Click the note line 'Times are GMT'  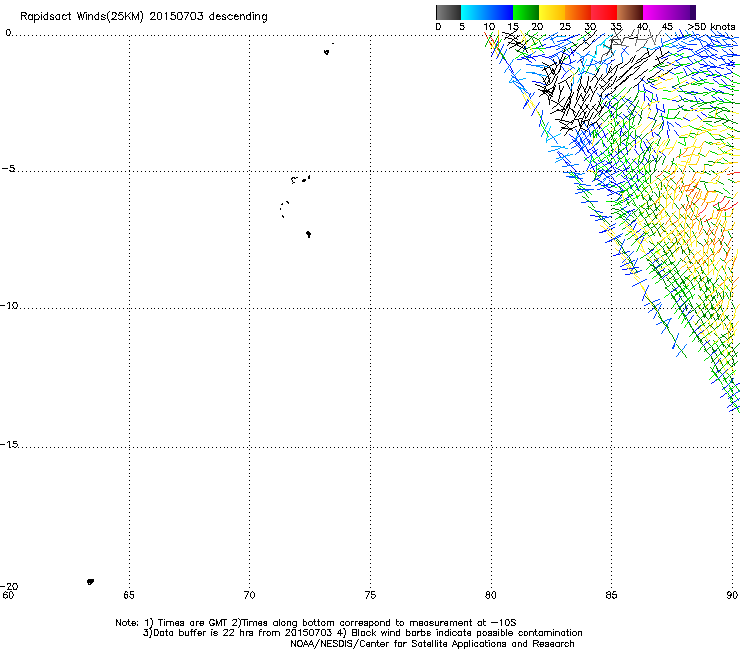tap(316, 623)
